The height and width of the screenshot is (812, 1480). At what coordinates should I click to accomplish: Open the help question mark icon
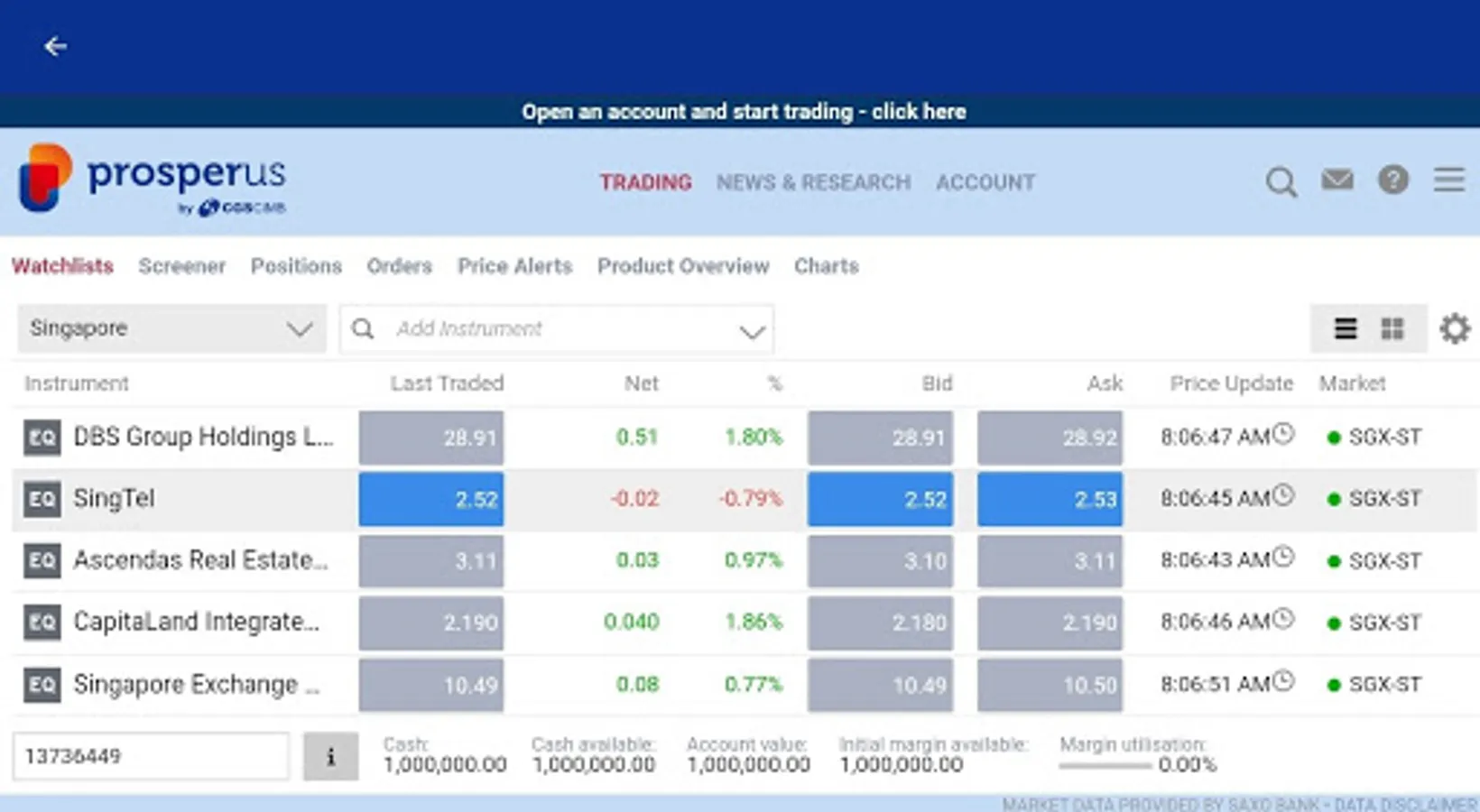[1393, 180]
